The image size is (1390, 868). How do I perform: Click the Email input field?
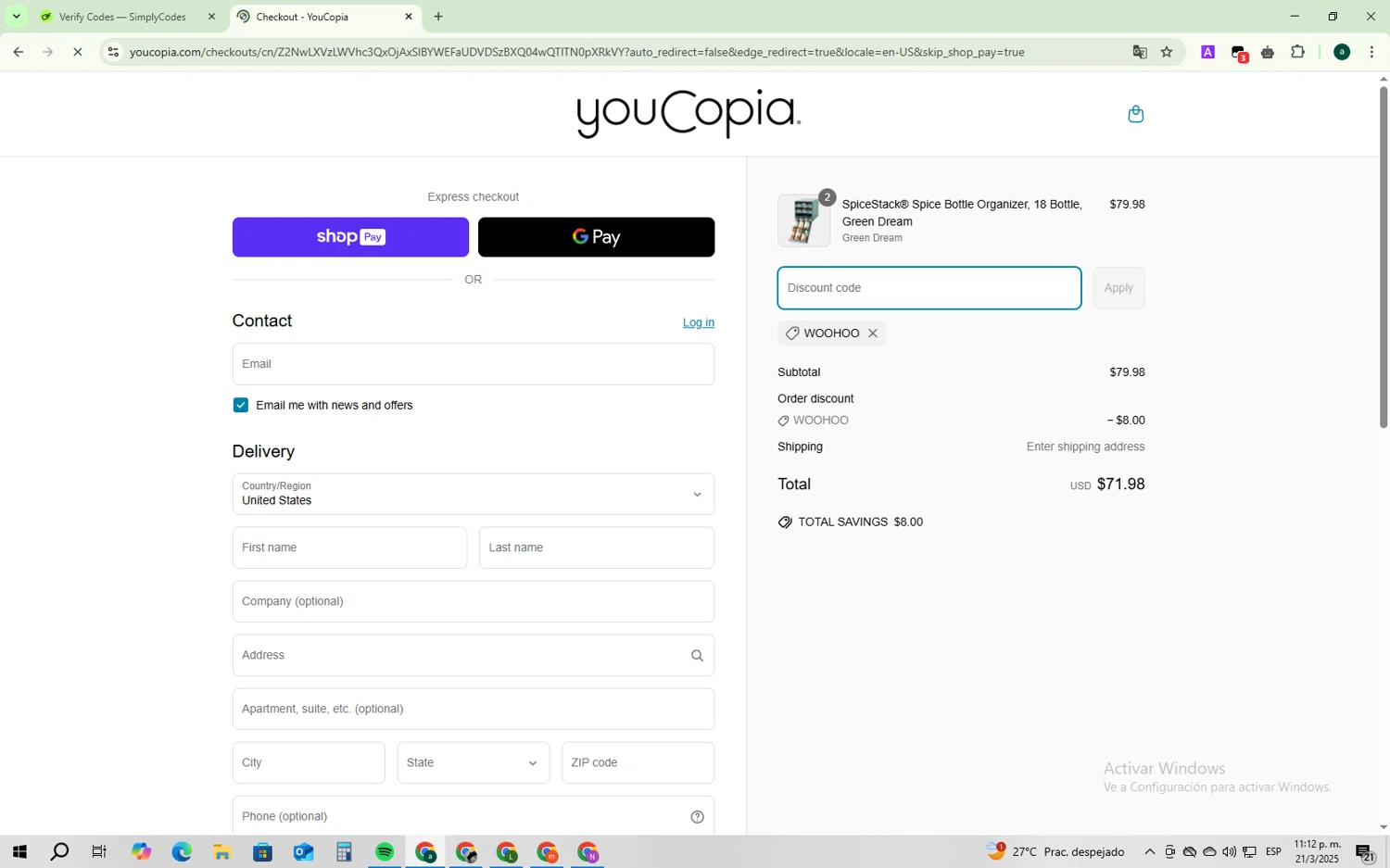[x=473, y=364]
